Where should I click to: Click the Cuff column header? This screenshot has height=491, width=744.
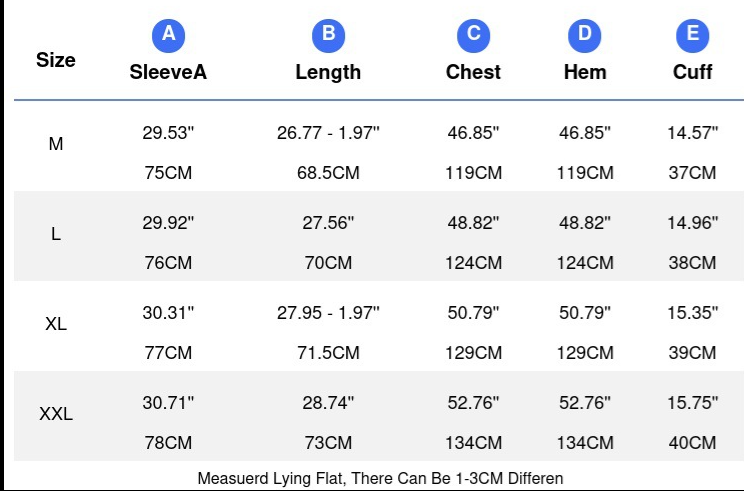tap(693, 72)
